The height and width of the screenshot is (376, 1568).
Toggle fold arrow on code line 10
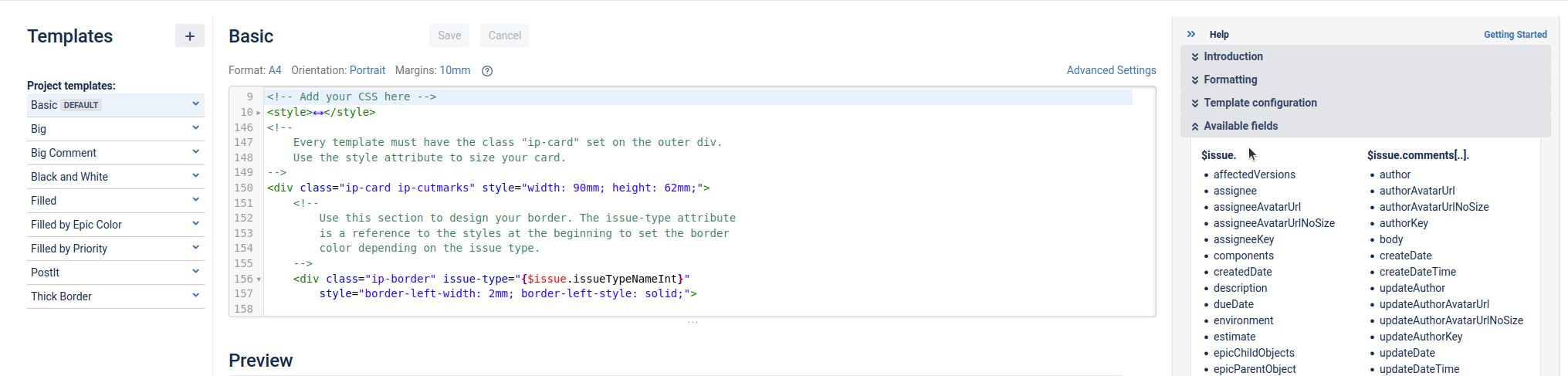click(x=259, y=113)
